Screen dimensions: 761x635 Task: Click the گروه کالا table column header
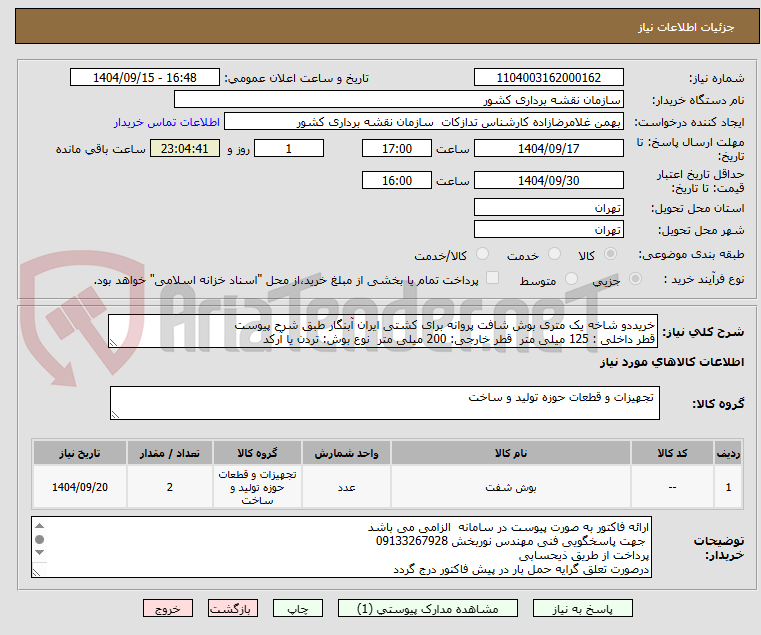click(x=257, y=453)
